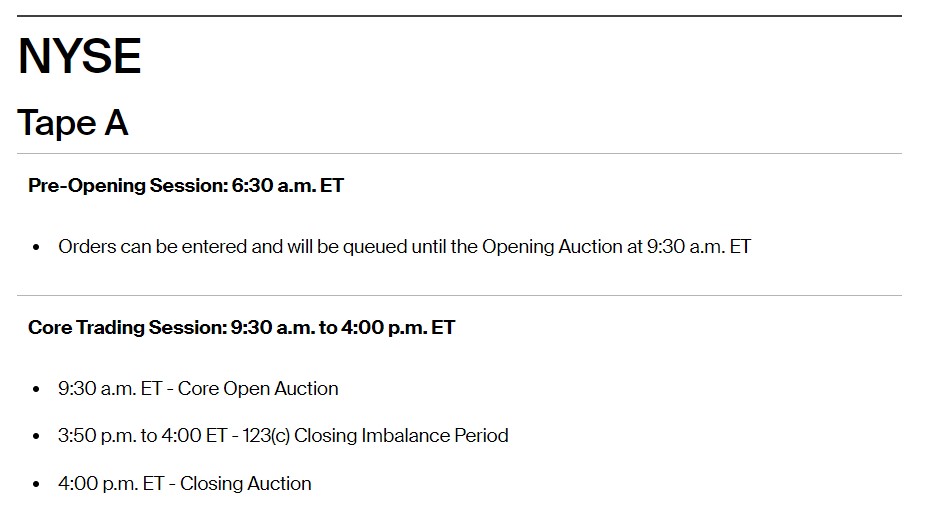Viewport: 928px width, 512px height.
Task: Select the 4:00 p.m. Closing Auction line
Action: [185, 484]
